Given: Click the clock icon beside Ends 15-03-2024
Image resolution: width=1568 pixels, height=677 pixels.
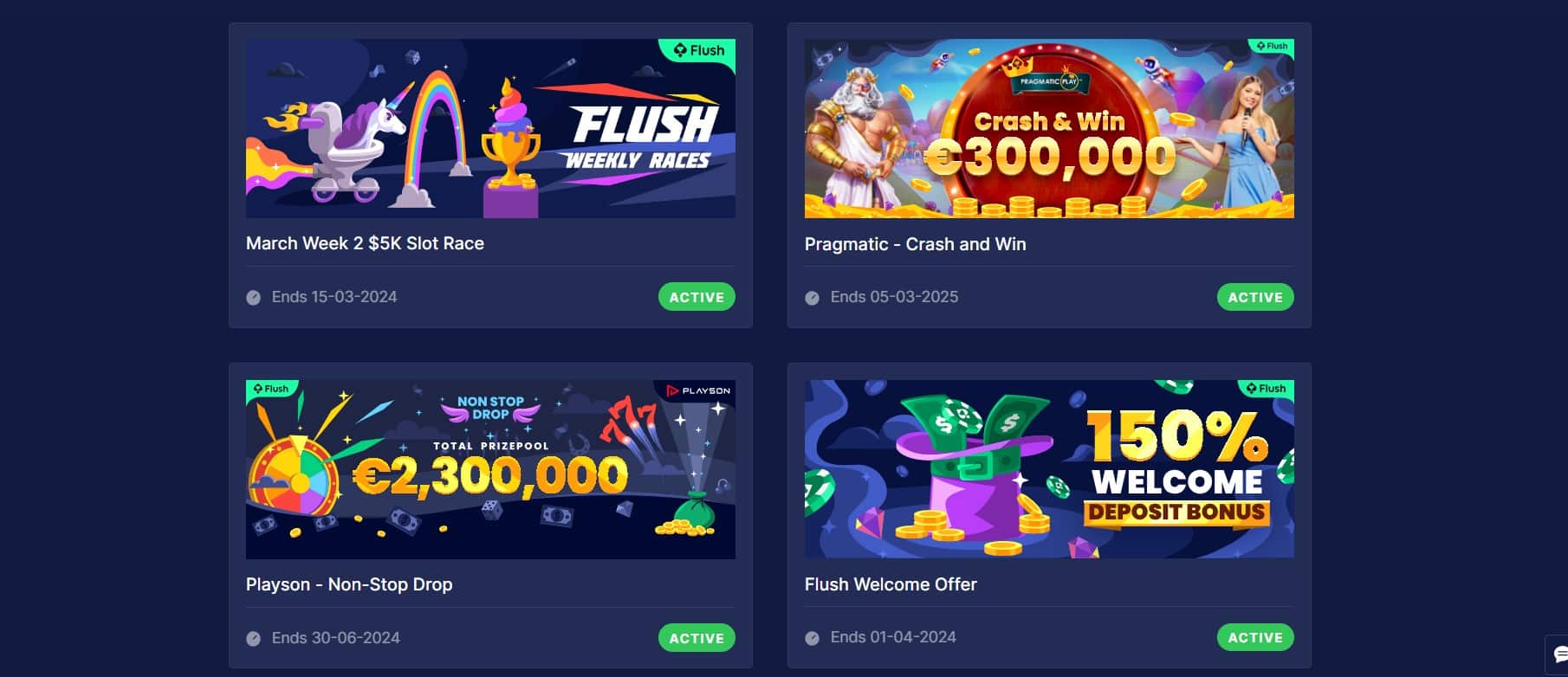Looking at the screenshot, I should pos(253,298).
